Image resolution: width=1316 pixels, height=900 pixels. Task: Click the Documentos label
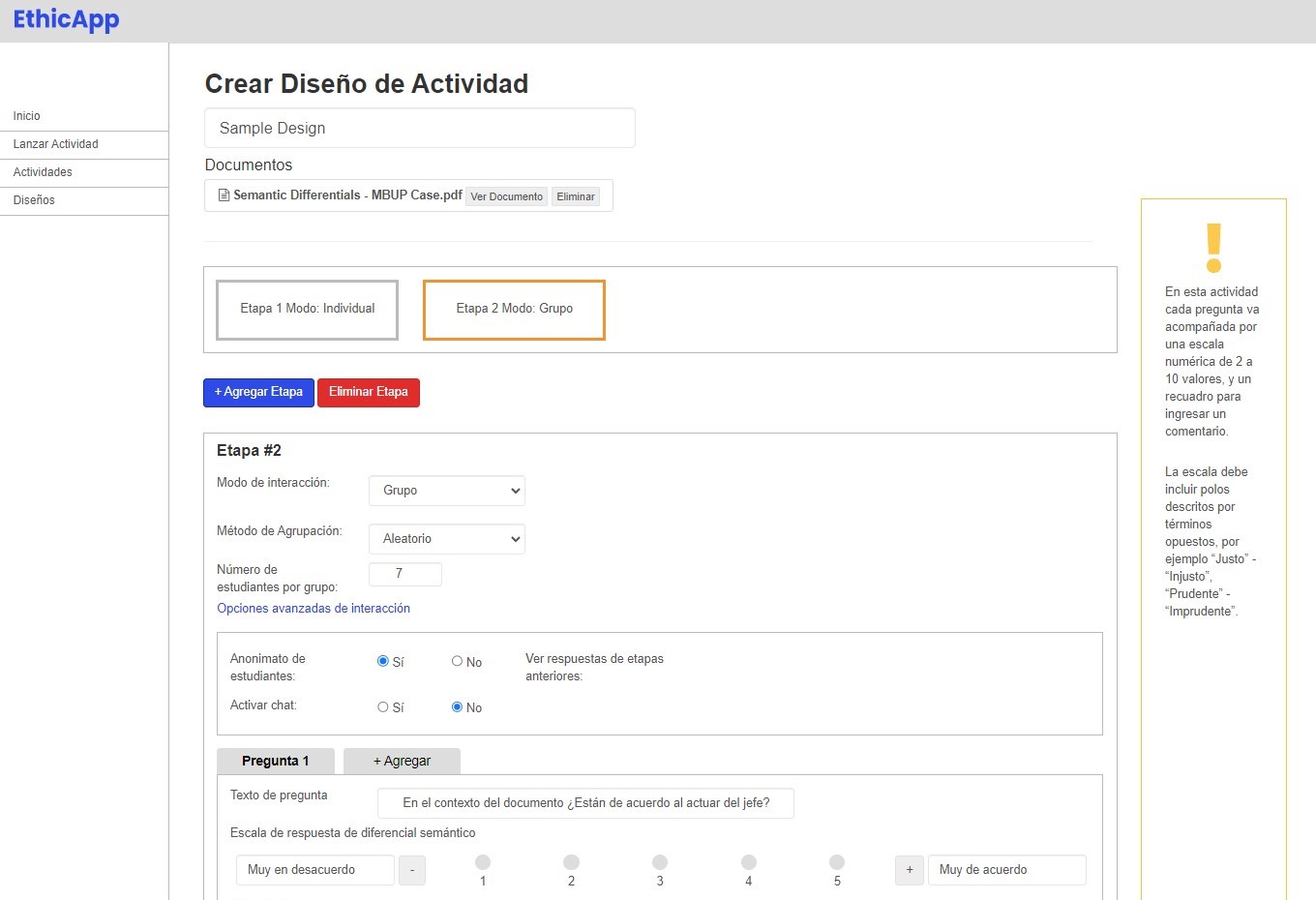[x=249, y=165]
